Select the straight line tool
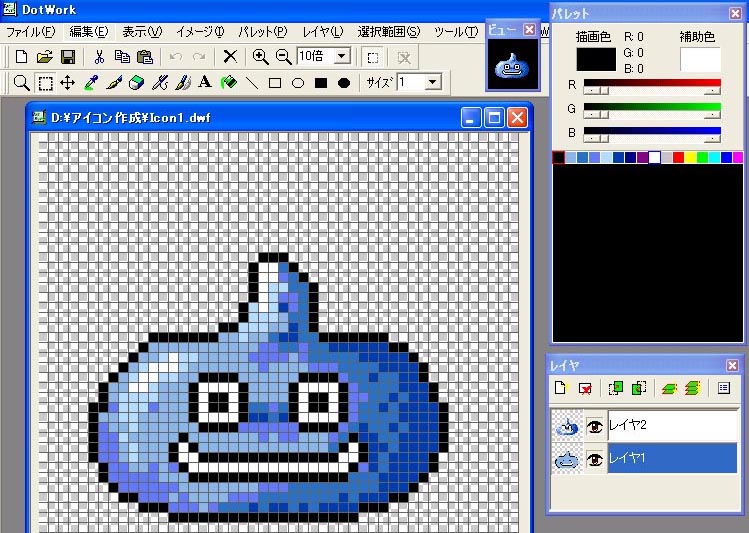The image size is (749, 533). [x=252, y=83]
